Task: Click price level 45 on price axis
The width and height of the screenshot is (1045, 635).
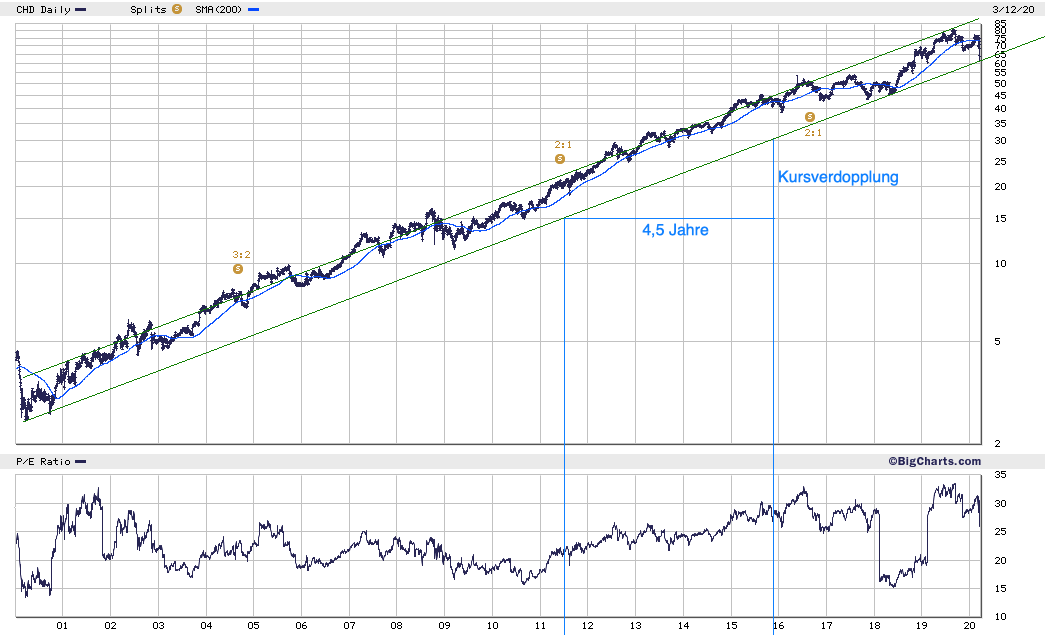Action: tap(1000, 96)
